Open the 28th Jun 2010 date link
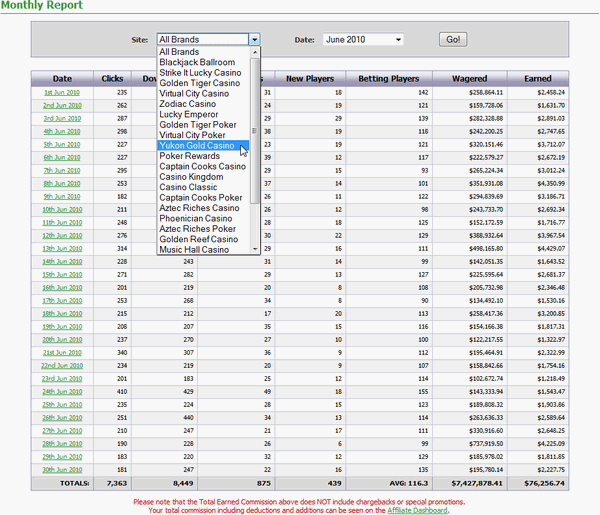The width and height of the screenshot is (600, 515). tap(62, 444)
